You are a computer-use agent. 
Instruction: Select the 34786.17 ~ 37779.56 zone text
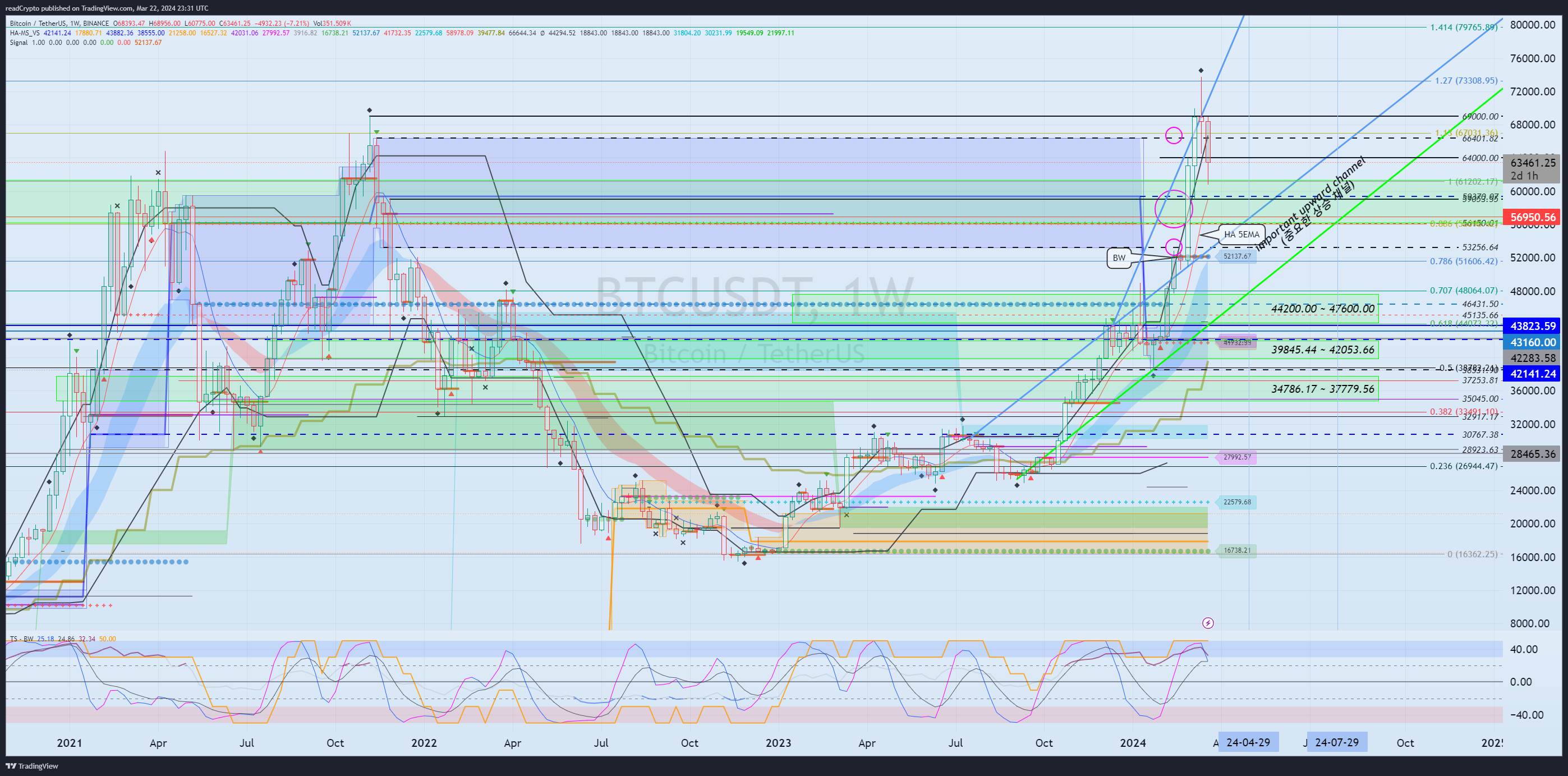click(1322, 389)
